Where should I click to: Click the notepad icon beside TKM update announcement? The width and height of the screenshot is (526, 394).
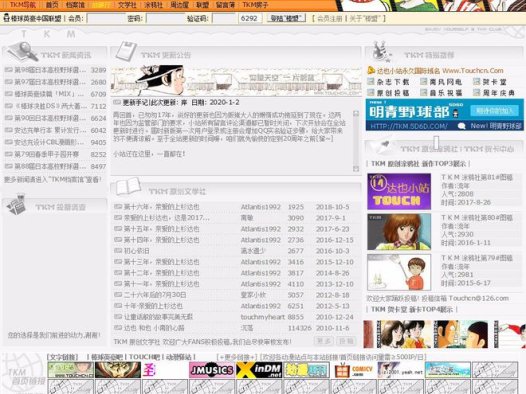click(125, 51)
